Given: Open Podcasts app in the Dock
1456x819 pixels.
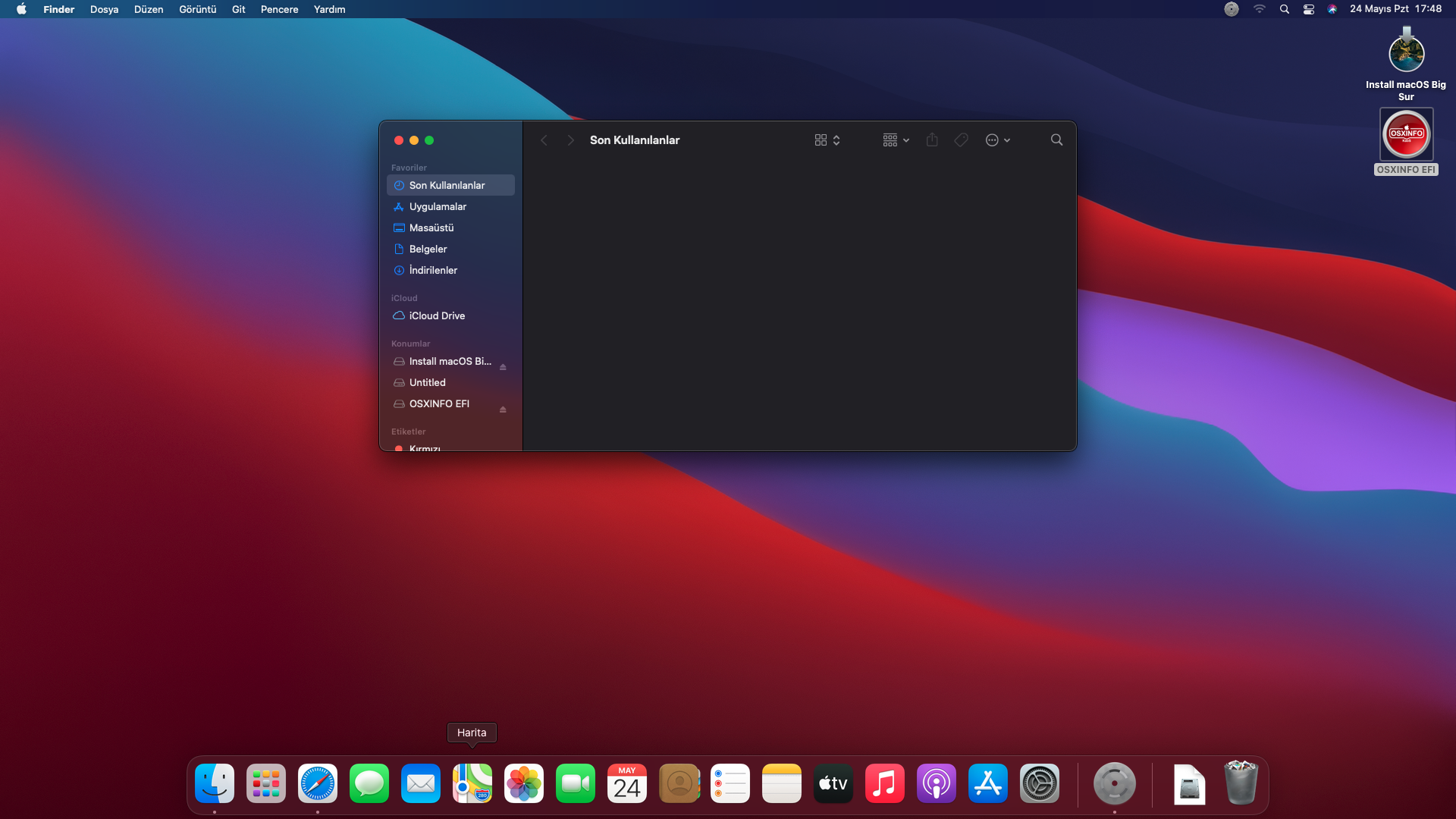Looking at the screenshot, I should coord(937,783).
